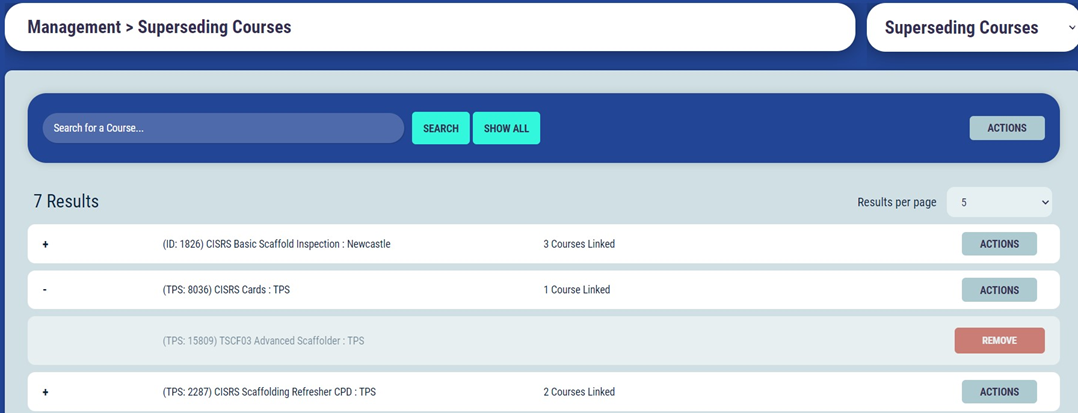
Task: Collapse the CISRS Cards row
Action: tap(45, 290)
